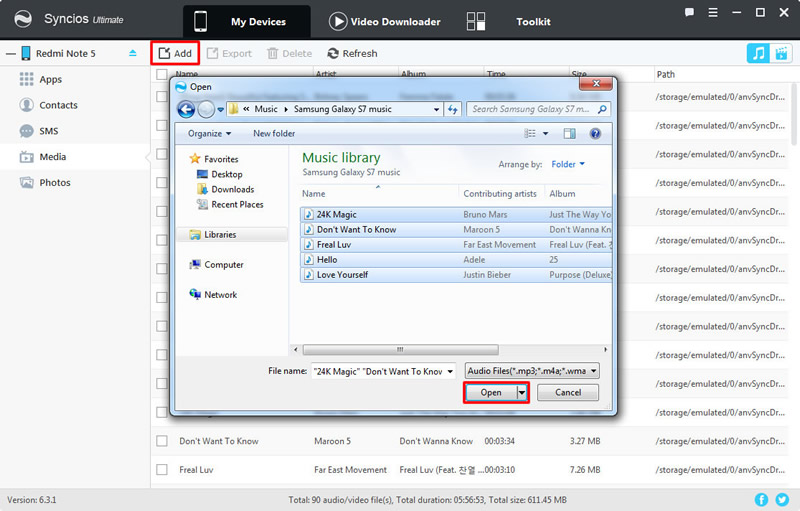Screen dimensions: 800x511
Task: Check the Freal Luv row checkbox
Action: coord(162,470)
